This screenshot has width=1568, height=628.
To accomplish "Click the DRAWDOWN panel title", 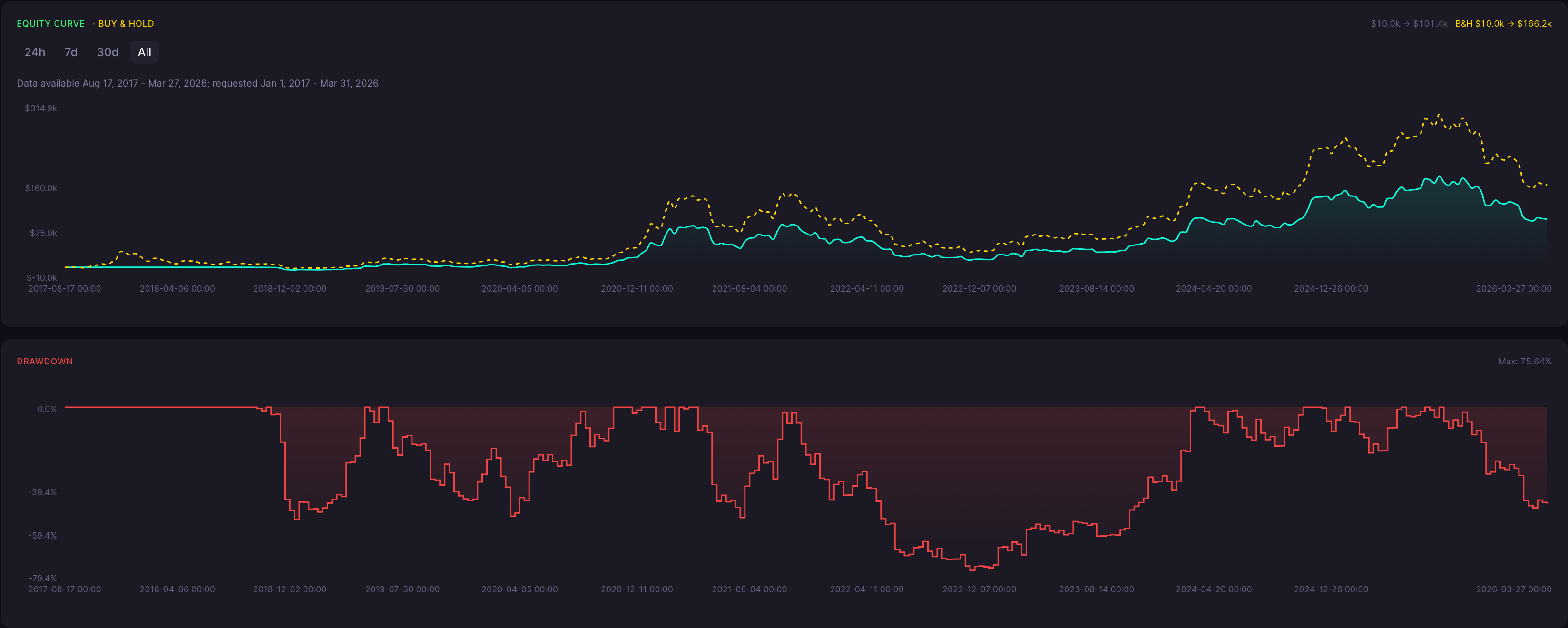I will coord(44,362).
